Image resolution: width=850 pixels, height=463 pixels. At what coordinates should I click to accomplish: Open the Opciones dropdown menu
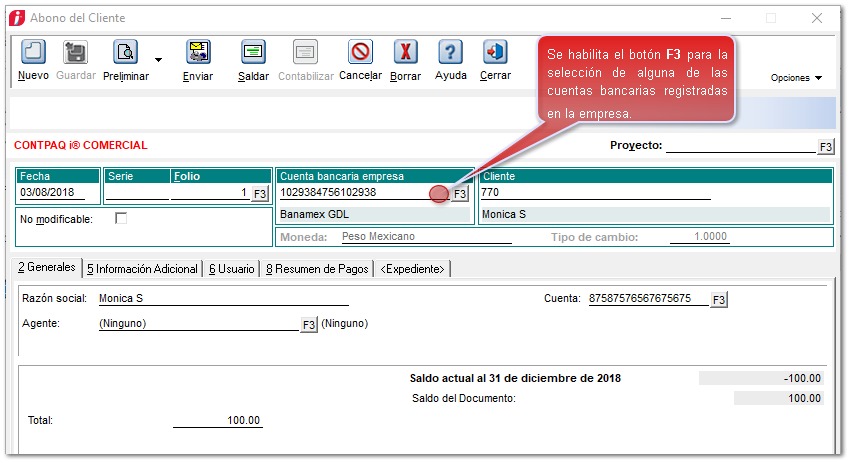[796, 78]
